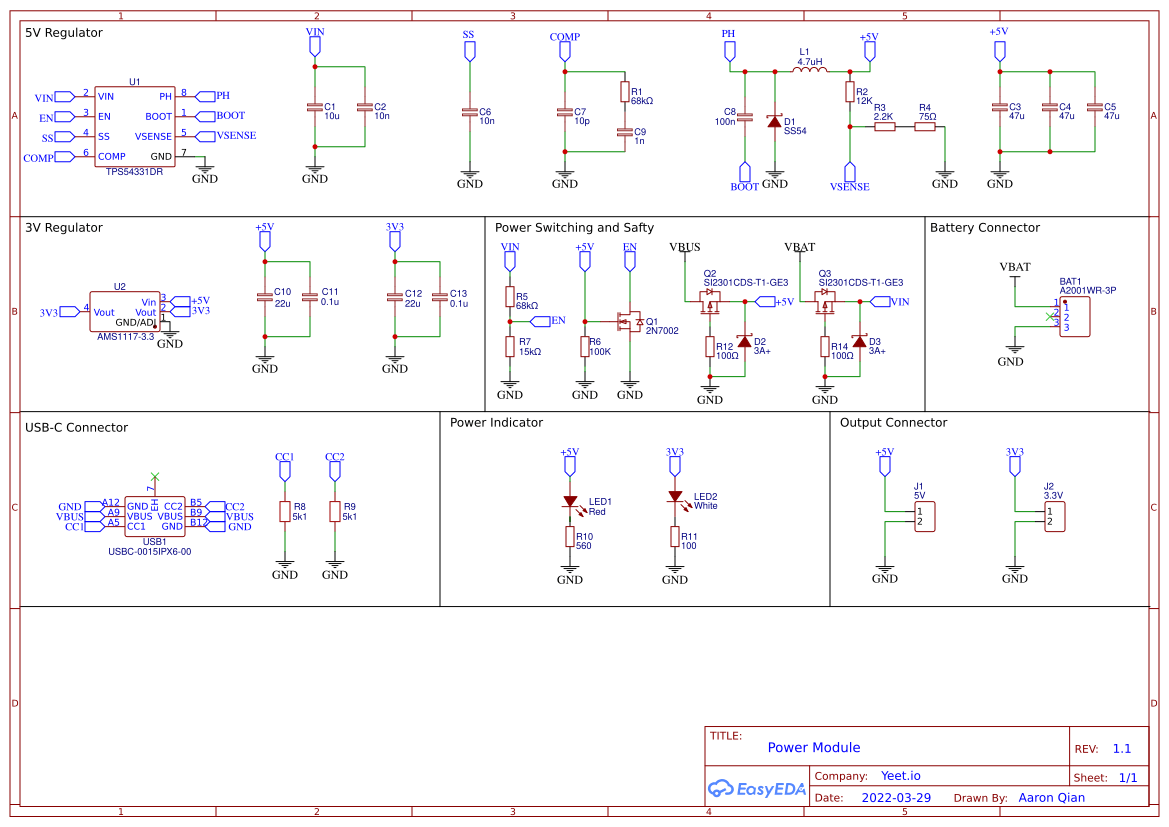
Task: Click the CC1 net port above R8
Action: [285, 471]
